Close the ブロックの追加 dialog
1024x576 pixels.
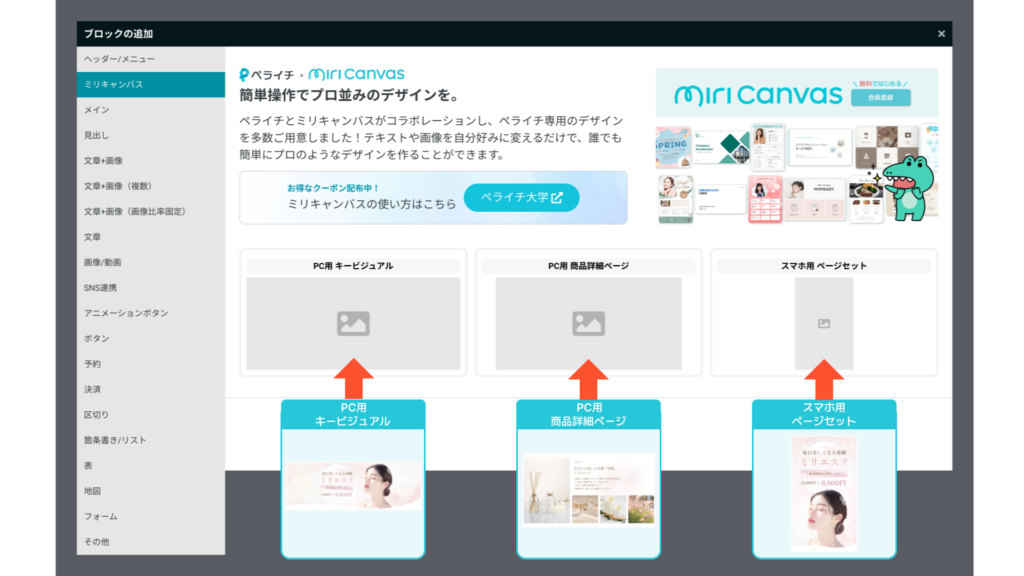click(941, 34)
